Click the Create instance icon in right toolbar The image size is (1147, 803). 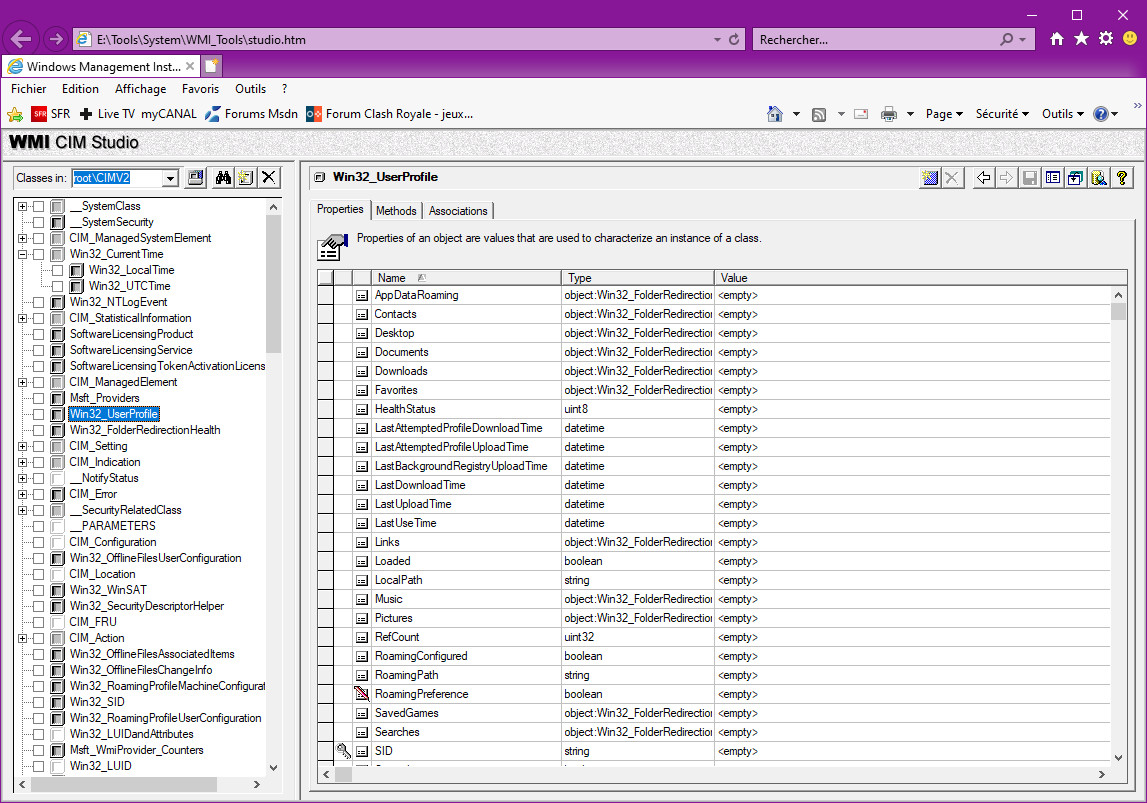point(930,178)
